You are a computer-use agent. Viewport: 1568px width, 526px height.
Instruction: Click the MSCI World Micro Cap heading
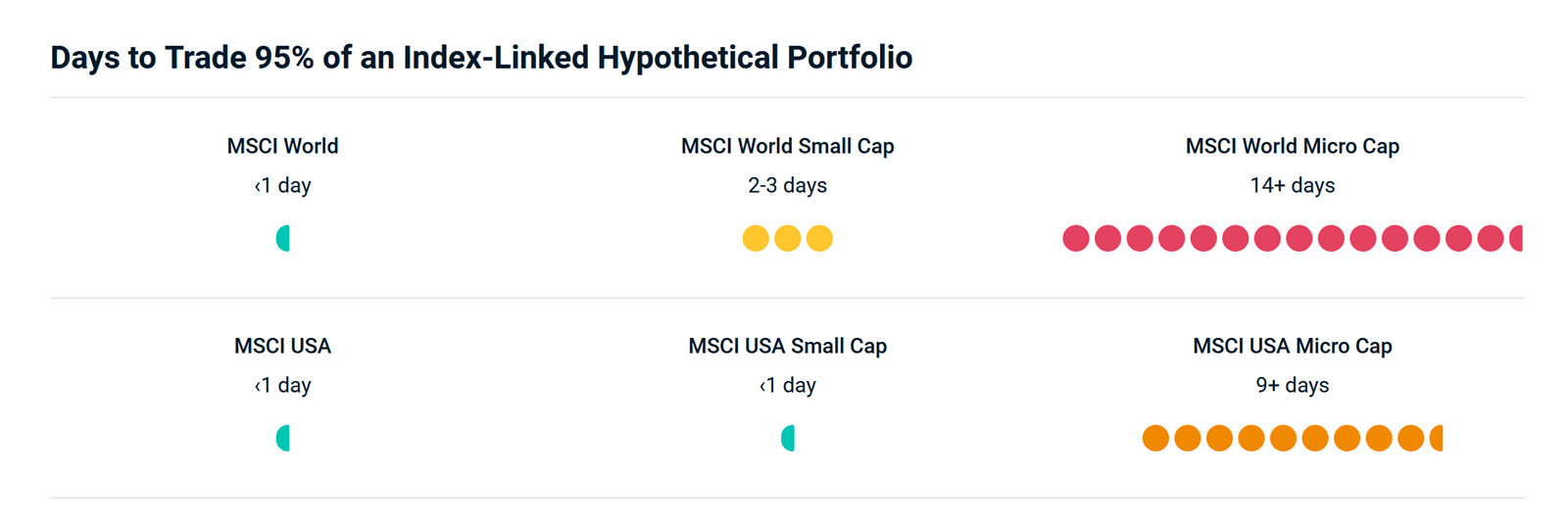click(1292, 146)
